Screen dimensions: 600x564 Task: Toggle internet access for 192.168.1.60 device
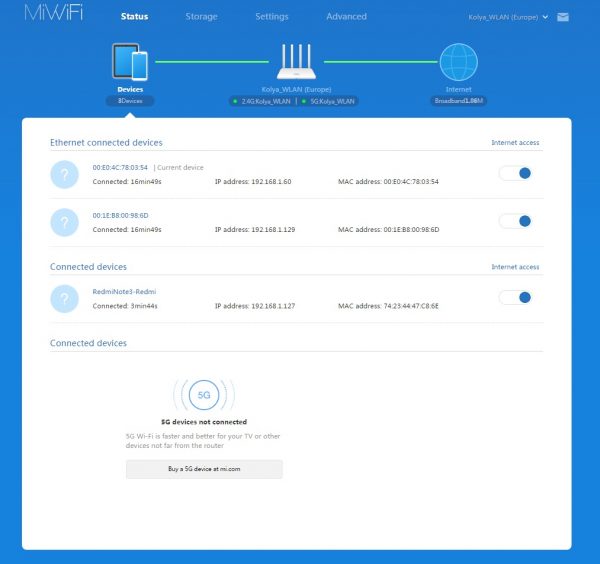515,173
